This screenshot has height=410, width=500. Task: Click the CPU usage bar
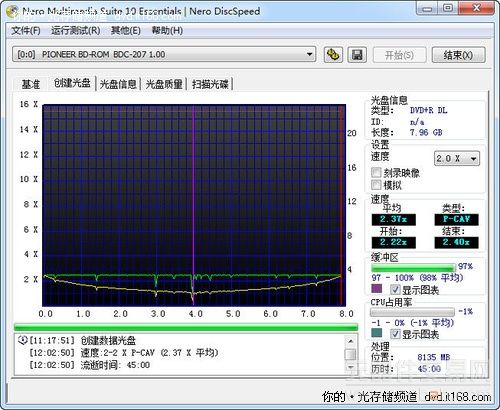[x=412, y=312]
